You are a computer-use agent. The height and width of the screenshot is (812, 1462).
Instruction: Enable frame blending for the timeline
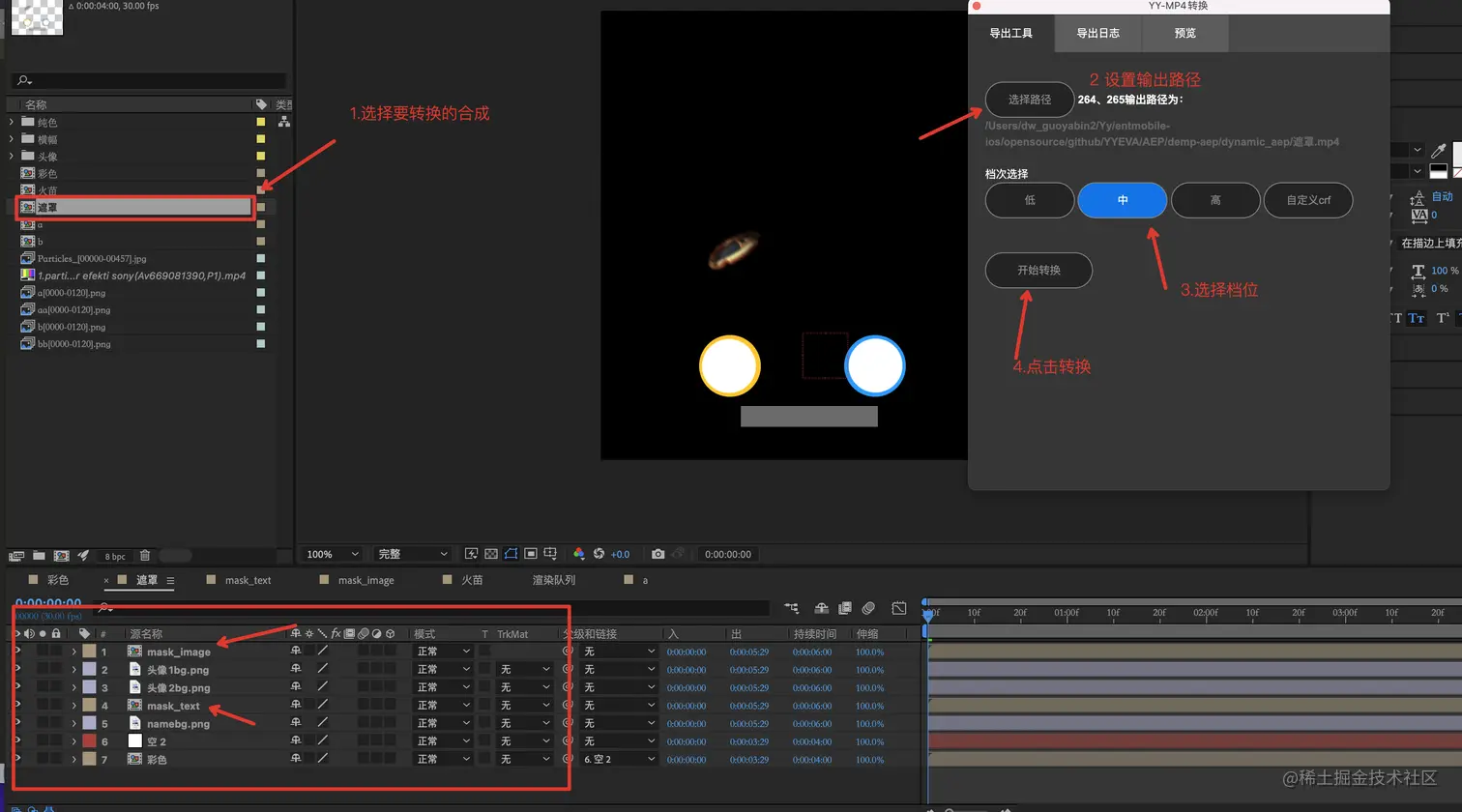845,608
